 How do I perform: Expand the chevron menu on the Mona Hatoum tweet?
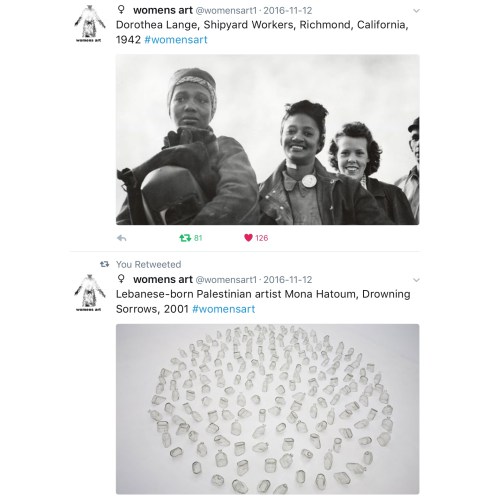tap(416, 280)
